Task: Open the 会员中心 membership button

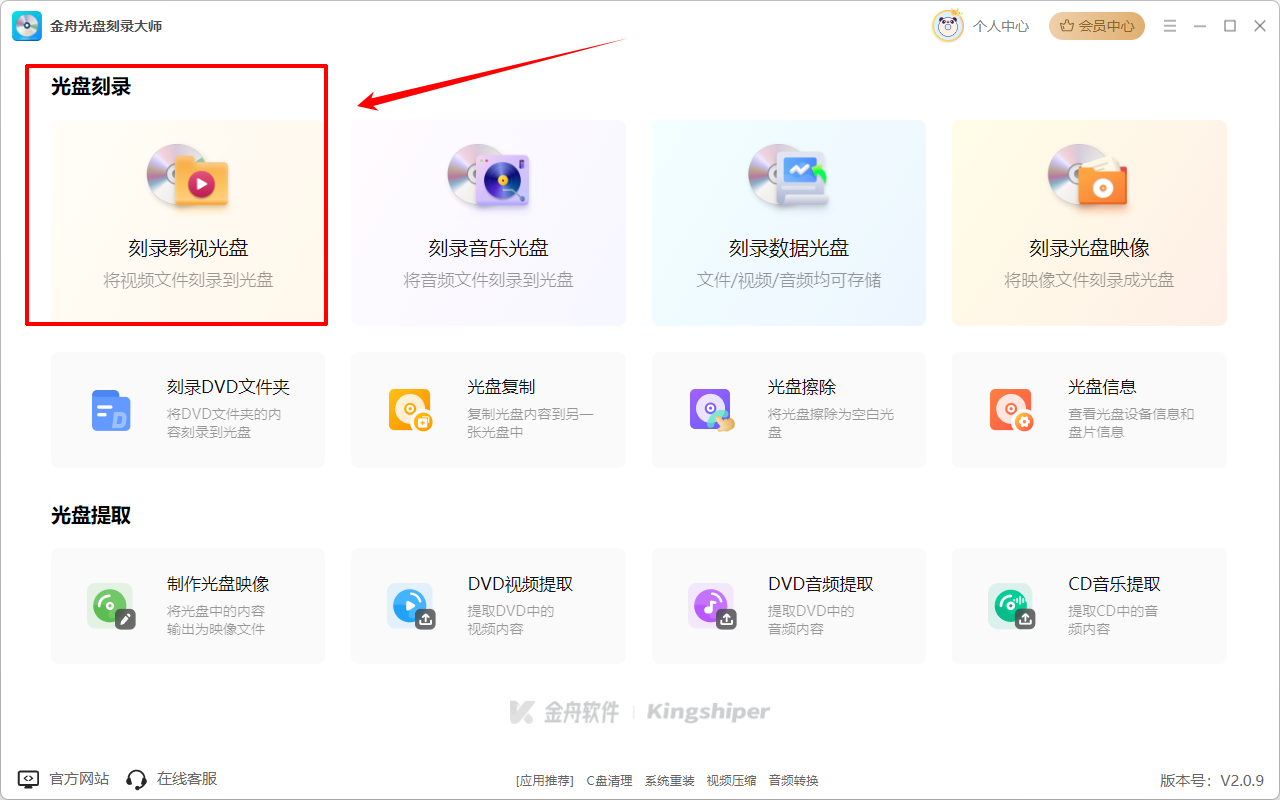Action: [1097, 26]
